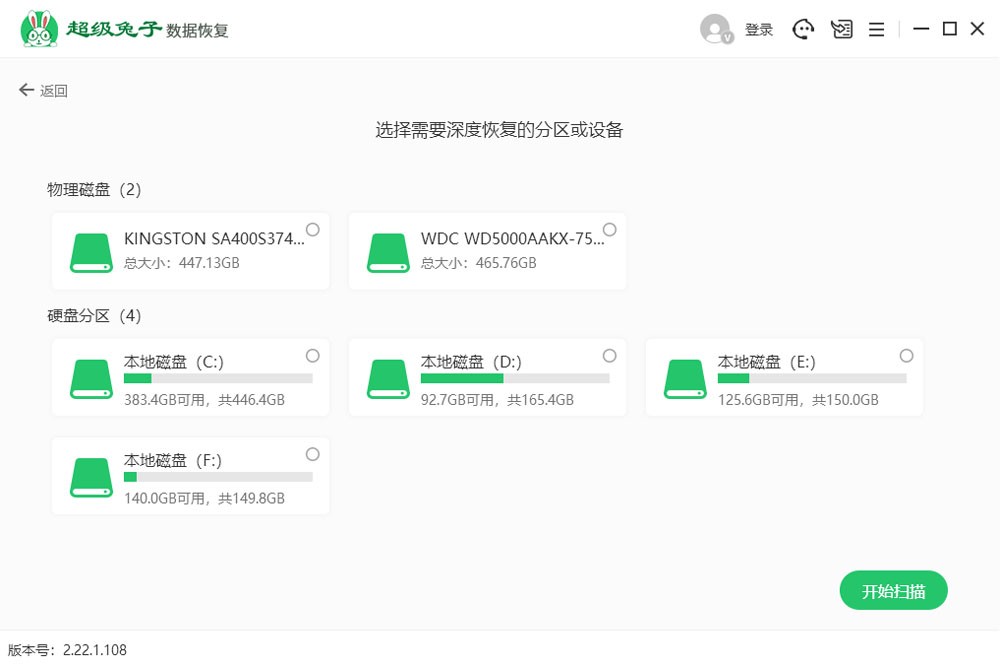Minimize the data recovery window
This screenshot has width=1000, height=667.
(921, 29)
